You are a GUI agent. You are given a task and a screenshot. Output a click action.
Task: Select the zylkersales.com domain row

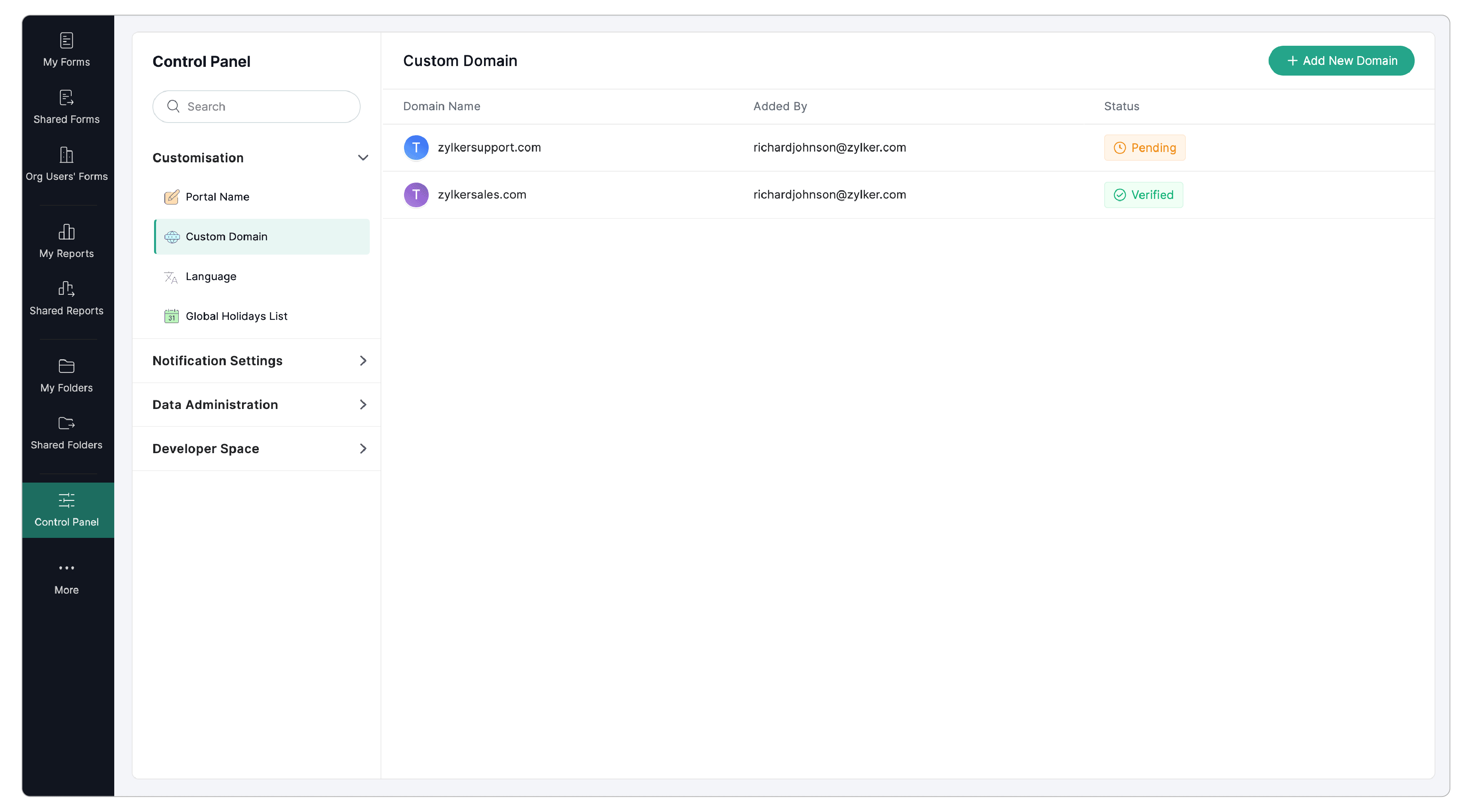coord(482,195)
